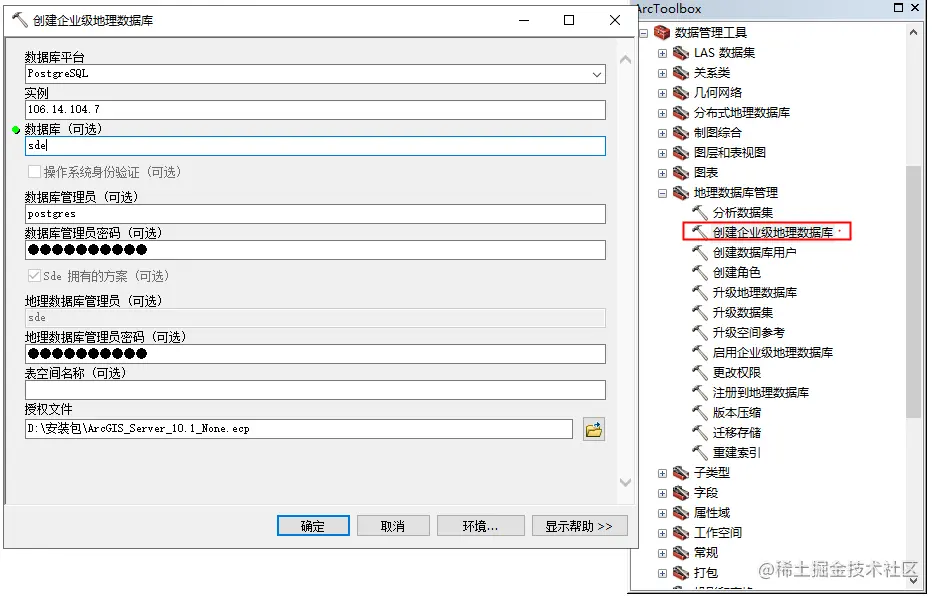Close the ArcToolbox panel
The width and height of the screenshot is (937, 598).
click(x=915, y=8)
